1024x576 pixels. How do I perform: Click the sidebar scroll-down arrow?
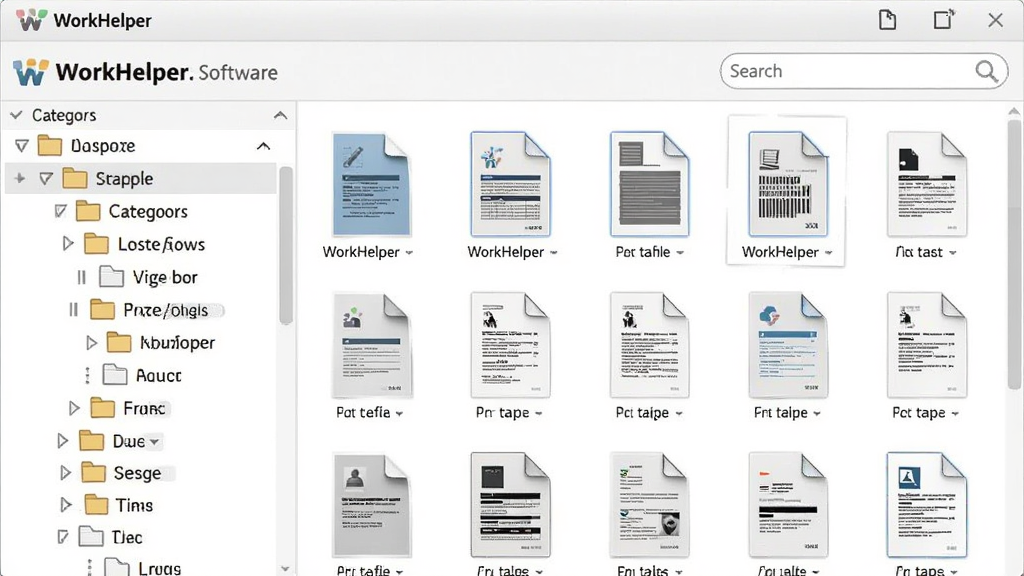point(285,569)
